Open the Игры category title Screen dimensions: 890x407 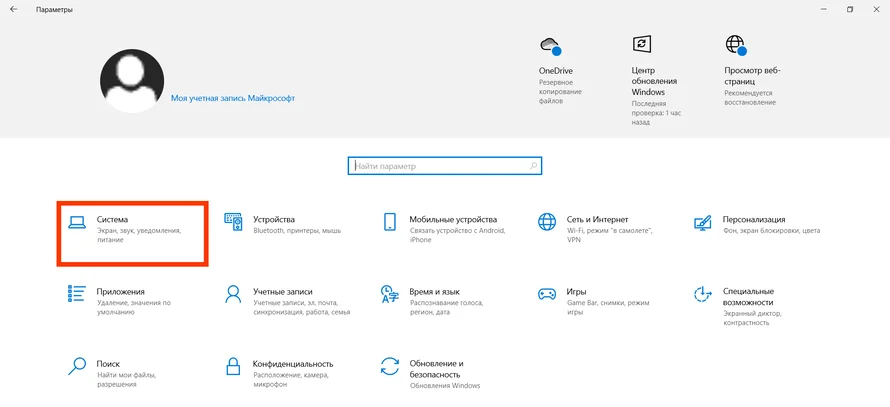pyautogui.click(x=576, y=291)
